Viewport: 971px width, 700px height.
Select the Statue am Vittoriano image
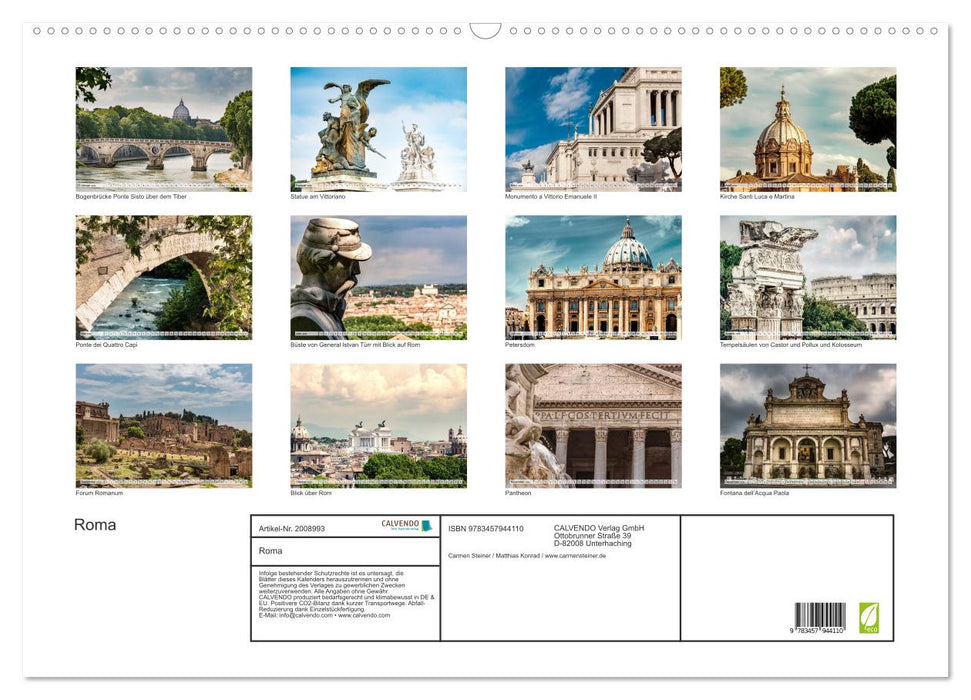[378, 129]
